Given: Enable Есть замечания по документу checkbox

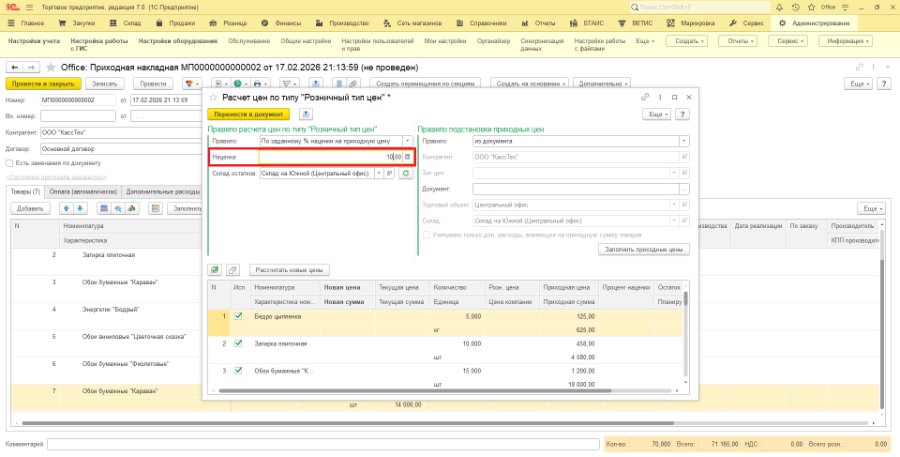Looking at the screenshot, I should (9, 163).
